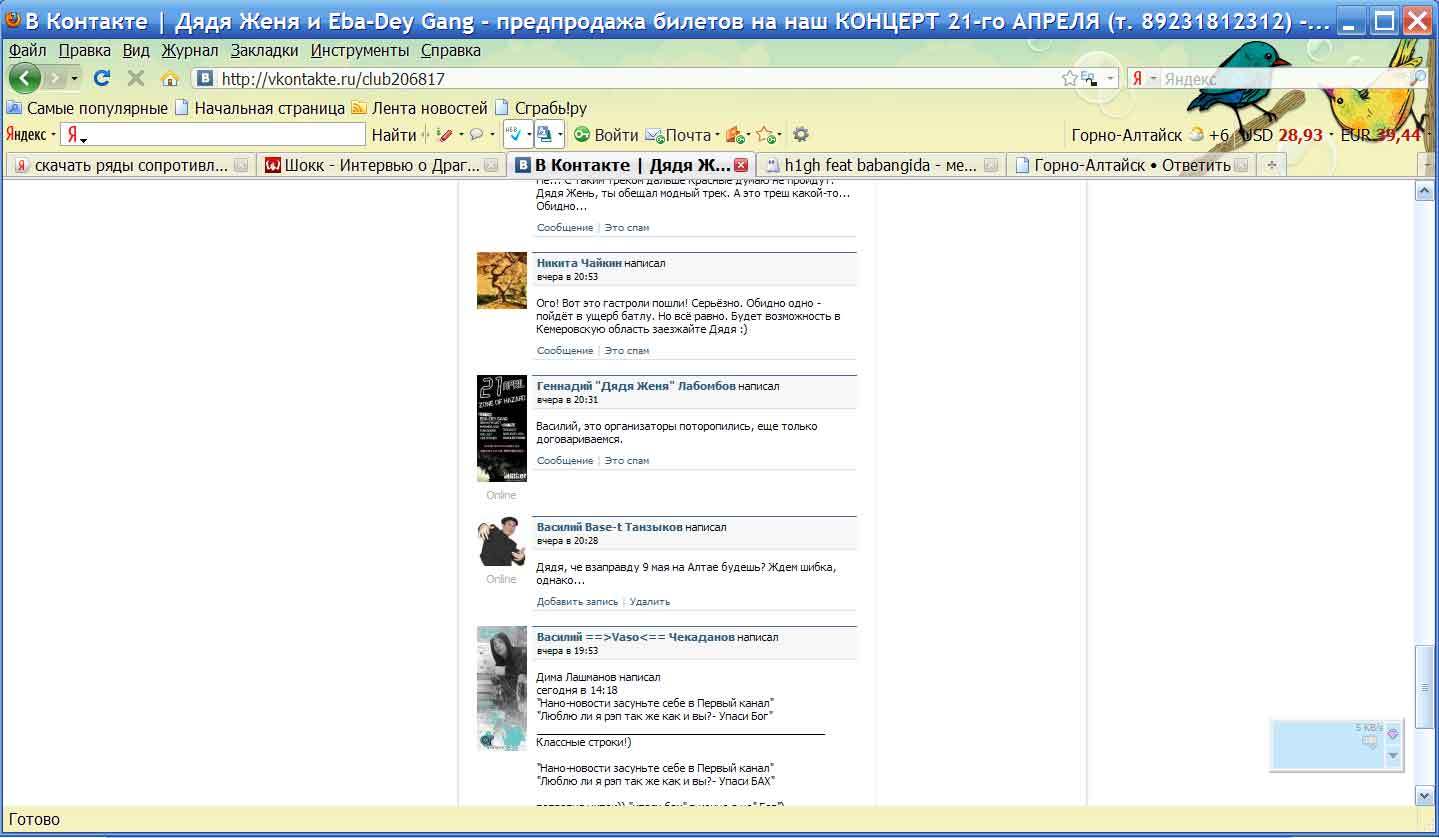Open Василий Base-t Танзыков profile link

(x=610, y=527)
